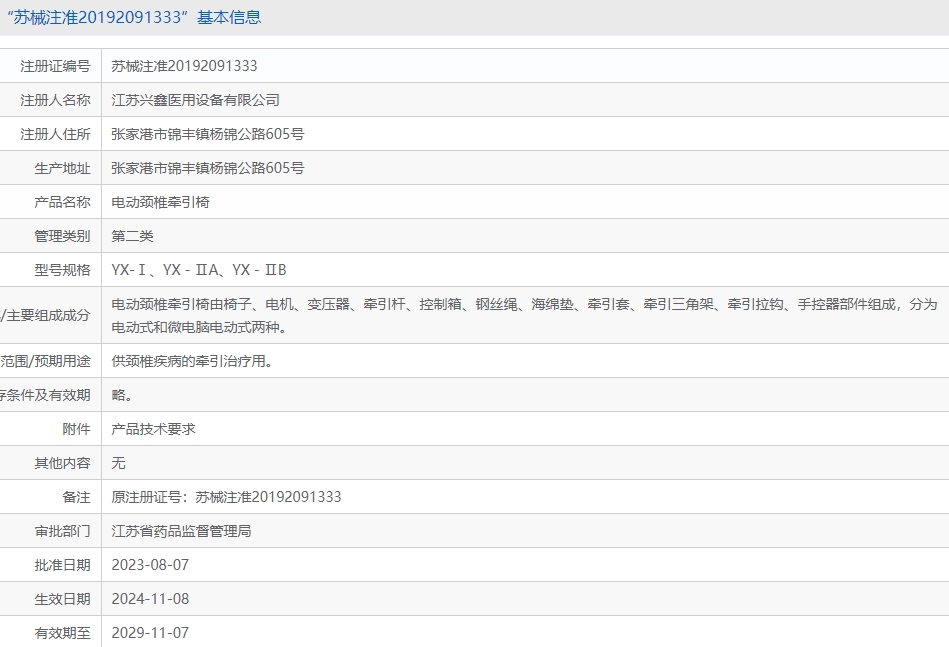This screenshot has height=647, width=949.
Task: Select the 生效日期 label
Action: [62, 598]
